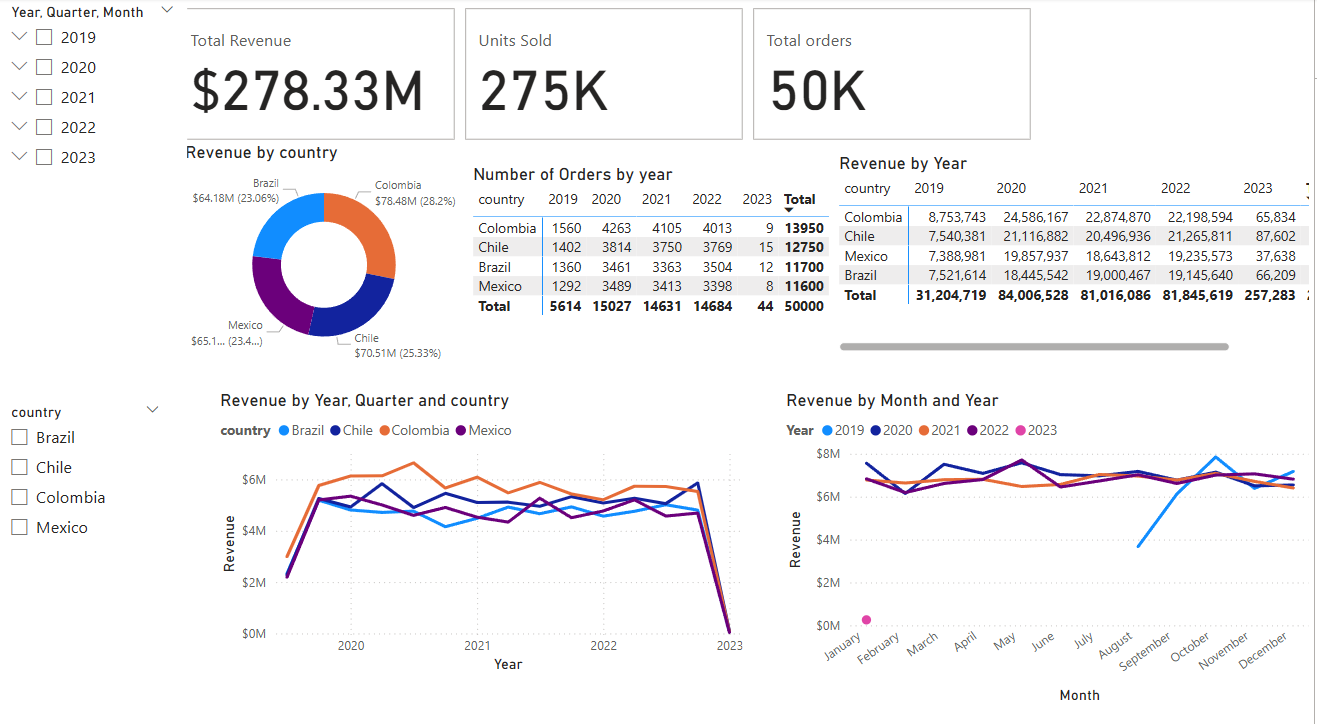This screenshot has width=1317, height=724.
Task: Collapse the Year, Quarter, Month slicer header
Action: [167, 10]
